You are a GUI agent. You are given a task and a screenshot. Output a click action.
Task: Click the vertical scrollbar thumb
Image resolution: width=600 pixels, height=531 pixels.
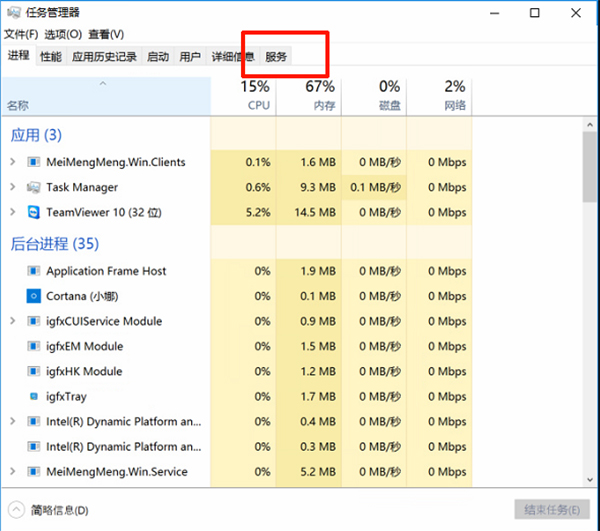click(590, 167)
